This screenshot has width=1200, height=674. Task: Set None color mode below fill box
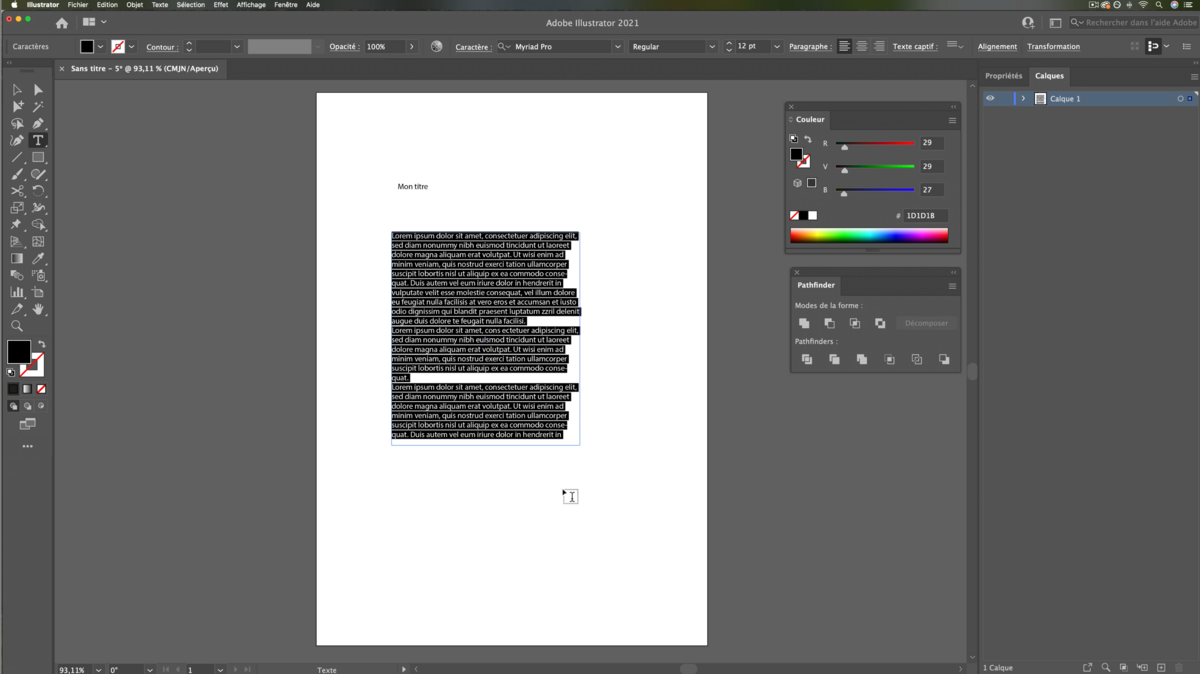[41, 389]
